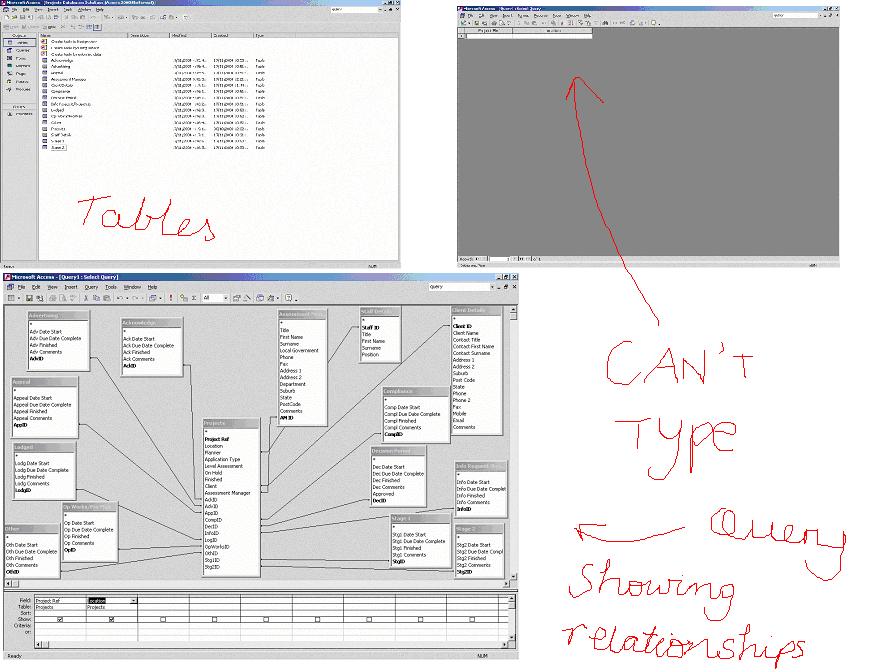Check Show box in fifth grid column
Viewport: 891px width, 672px height.
coord(266,620)
